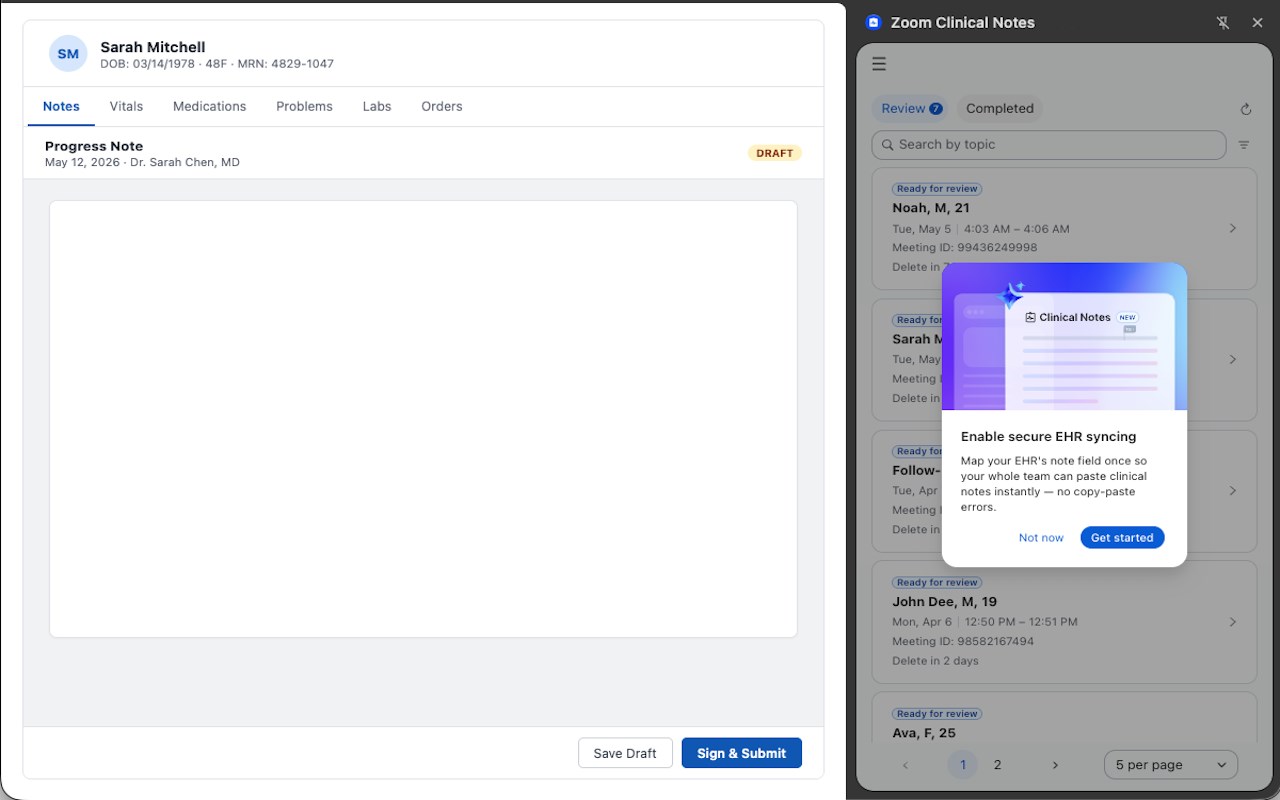Click Meeting ID: 99436249998
Screen dimensions: 1280x800
coord(965,247)
